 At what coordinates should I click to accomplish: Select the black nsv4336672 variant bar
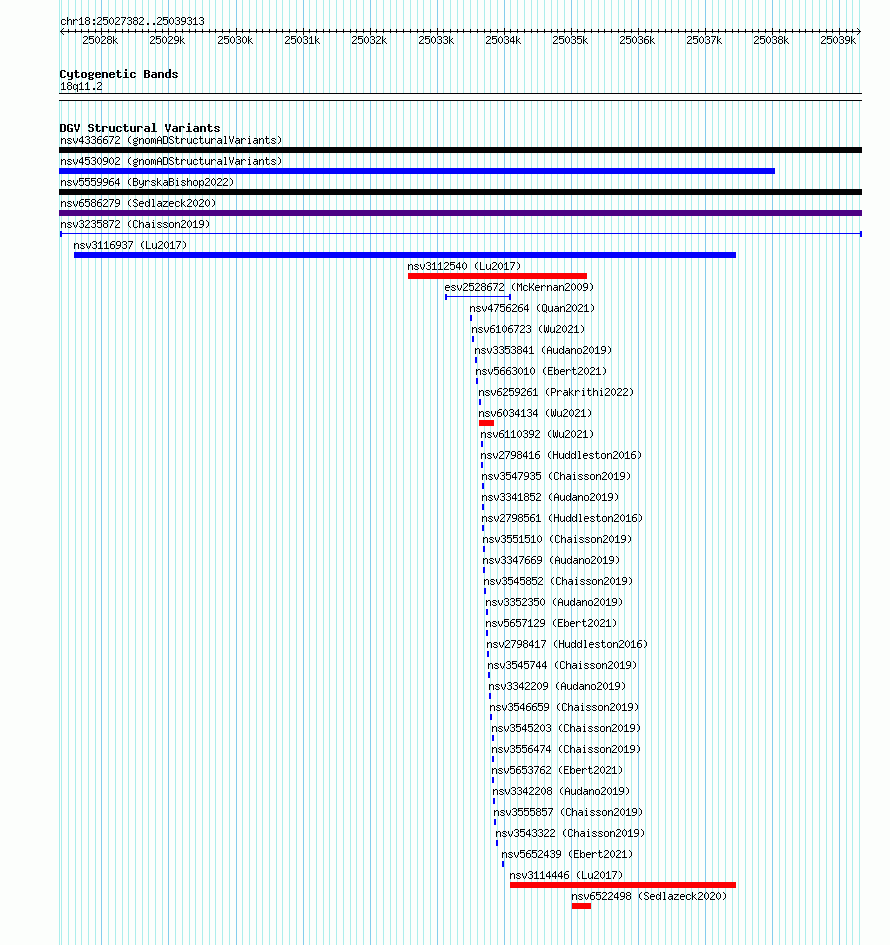pyautogui.click(x=460, y=150)
